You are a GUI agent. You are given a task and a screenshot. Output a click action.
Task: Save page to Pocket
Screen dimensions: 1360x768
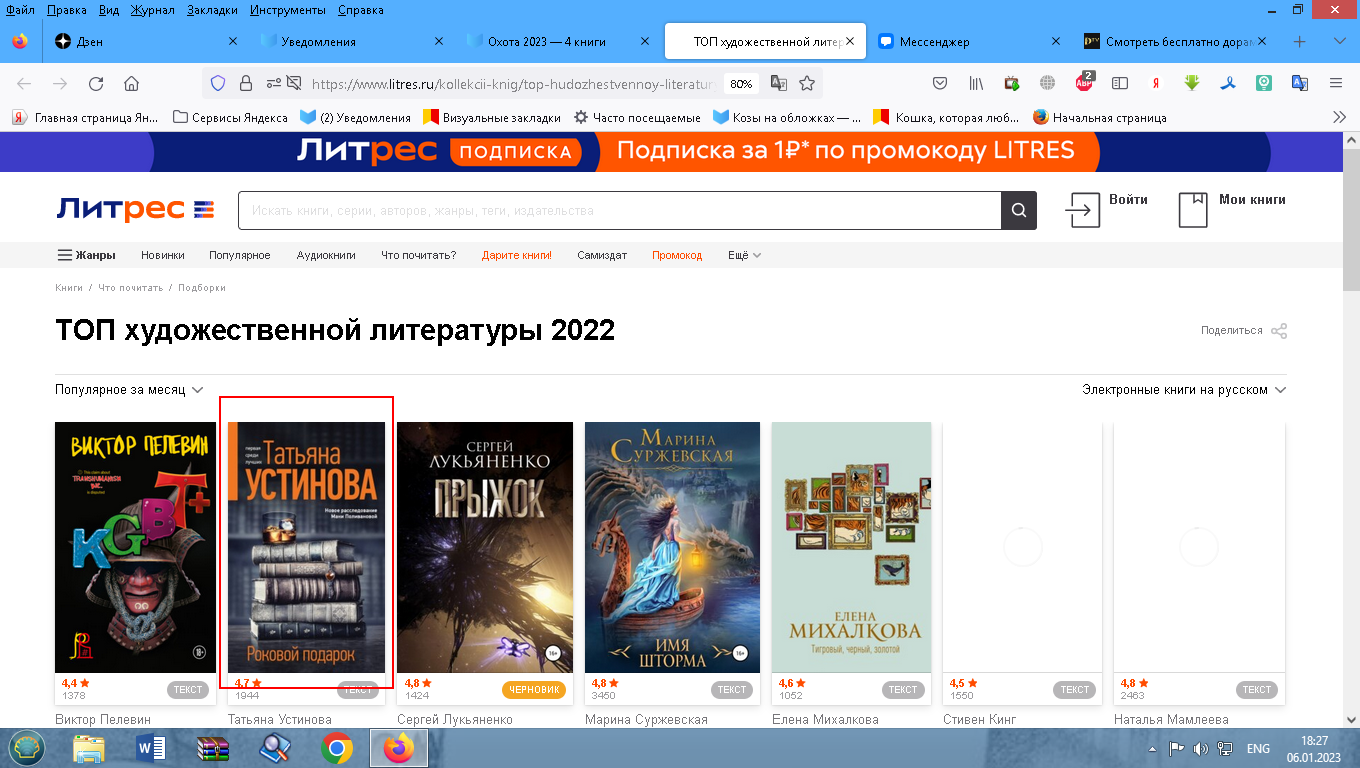(940, 83)
